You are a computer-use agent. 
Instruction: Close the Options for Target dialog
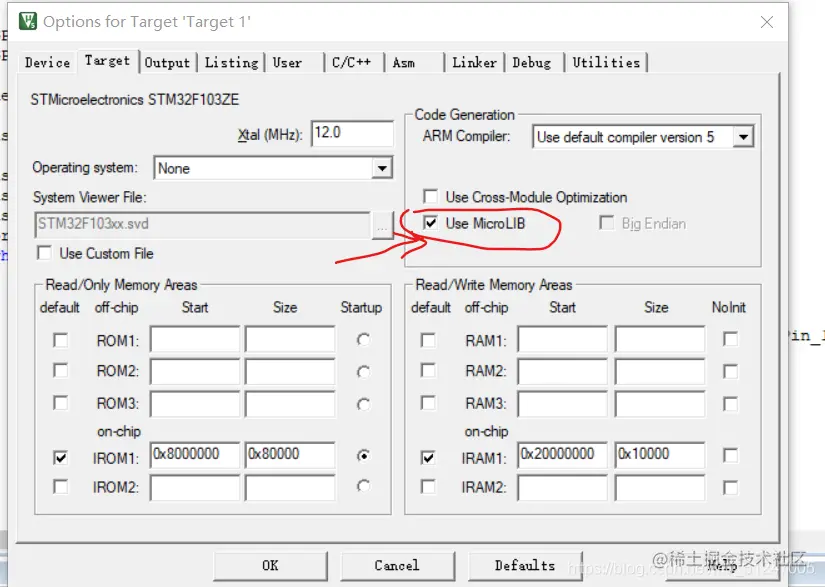pyautogui.click(x=767, y=22)
